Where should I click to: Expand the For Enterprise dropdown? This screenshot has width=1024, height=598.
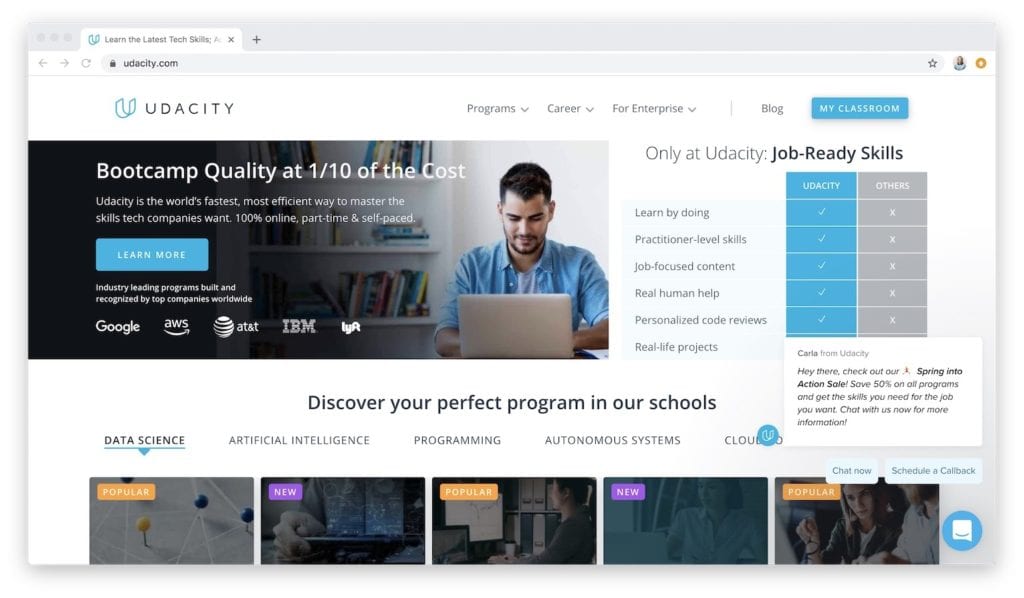pos(654,108)
